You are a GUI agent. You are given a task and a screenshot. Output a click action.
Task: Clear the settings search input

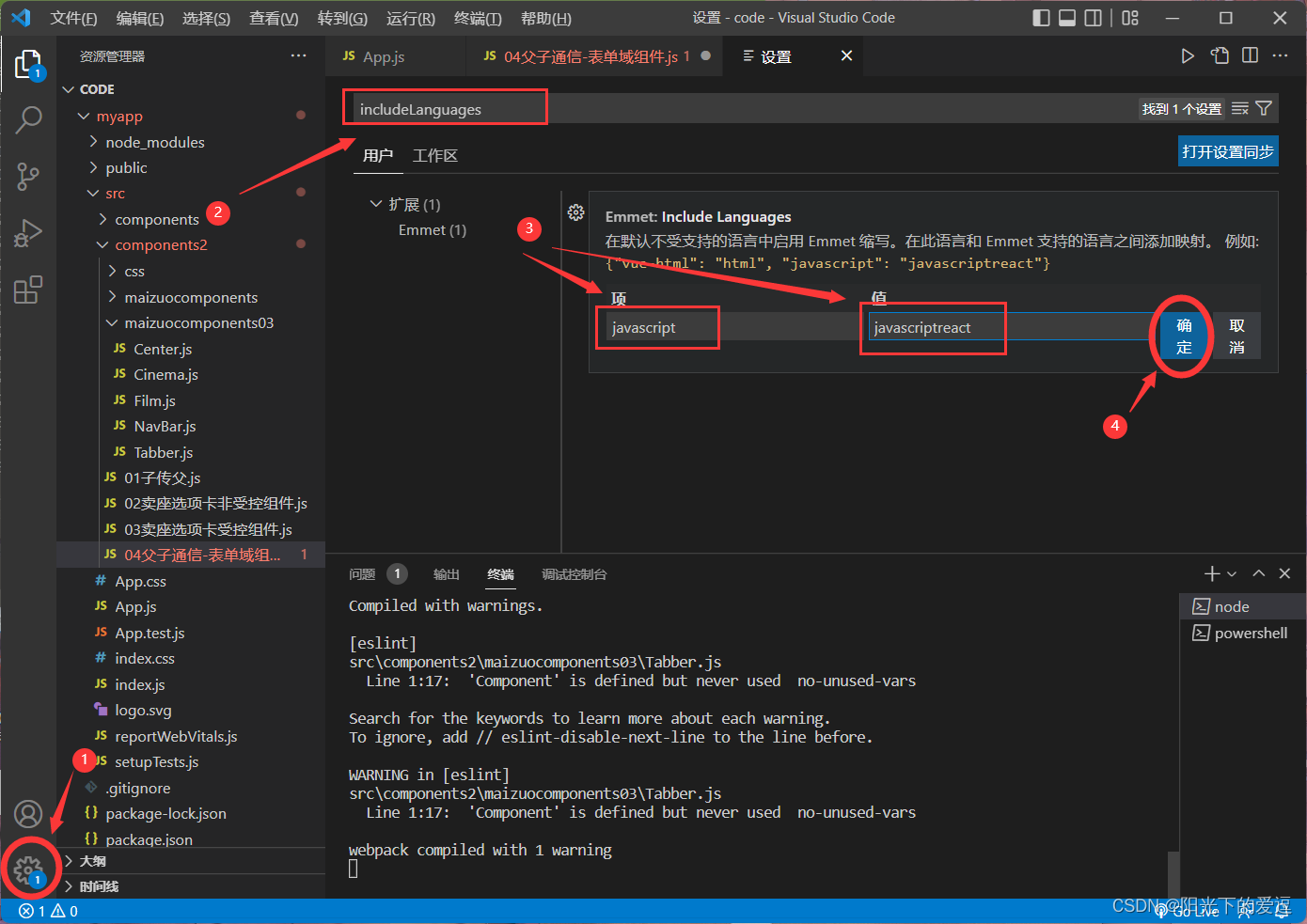click(1240, 109)
